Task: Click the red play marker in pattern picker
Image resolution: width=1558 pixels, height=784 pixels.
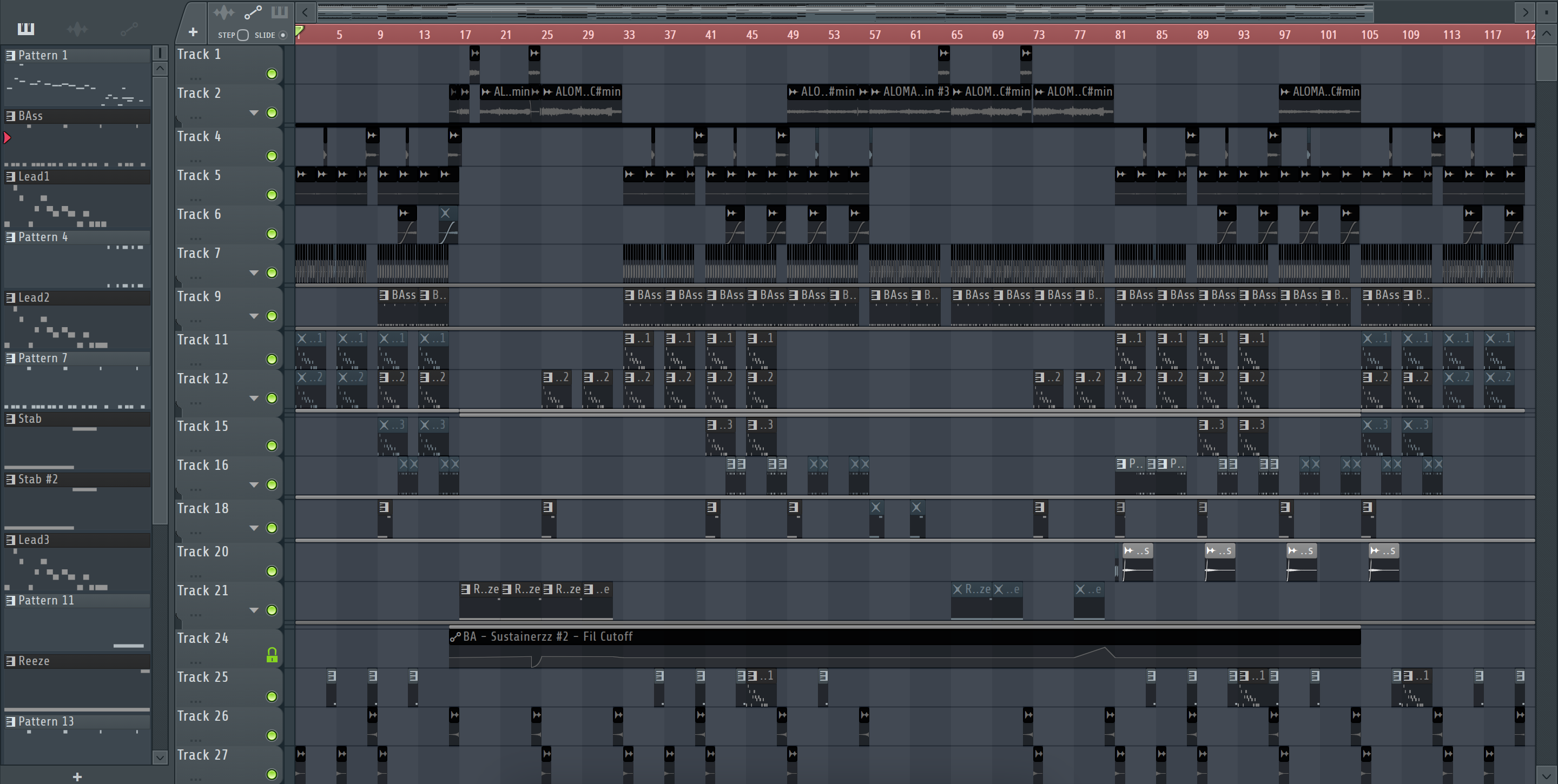Action: (x=7, y=138)
